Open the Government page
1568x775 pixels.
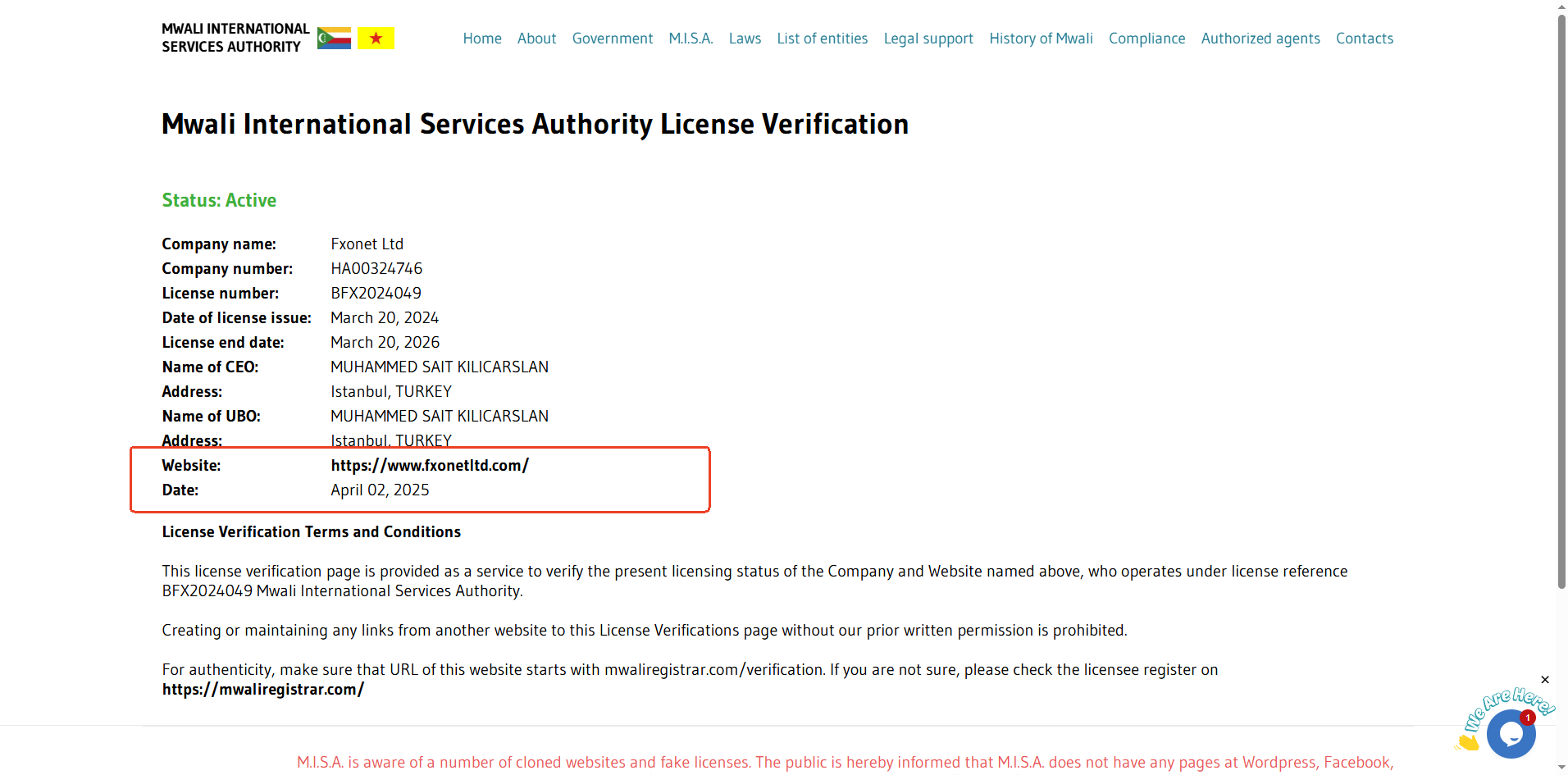(x=613, y=39)
